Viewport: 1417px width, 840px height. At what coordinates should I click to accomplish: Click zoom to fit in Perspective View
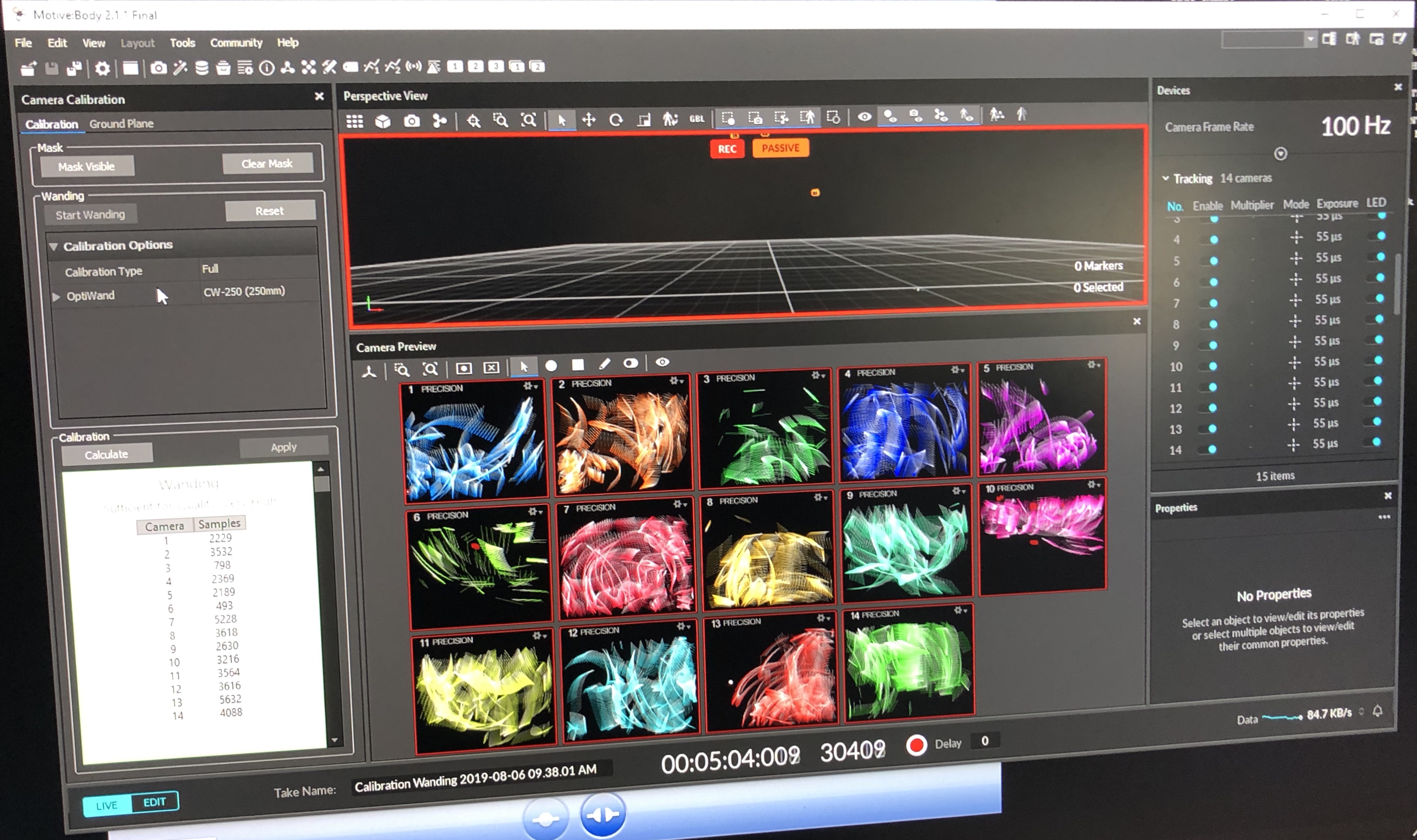[528, 120]
